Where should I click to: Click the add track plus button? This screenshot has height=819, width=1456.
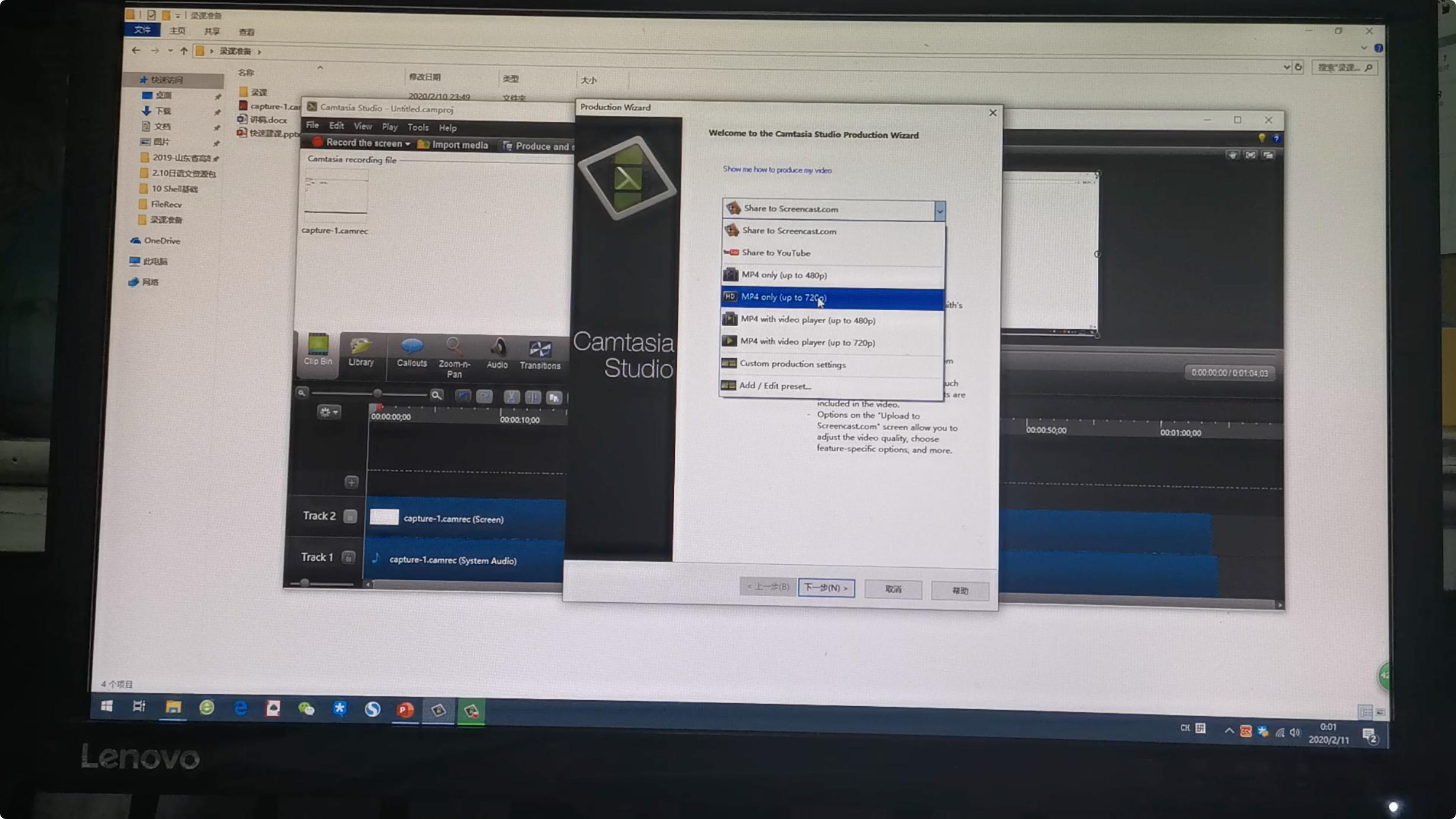[x=352, y=482]
